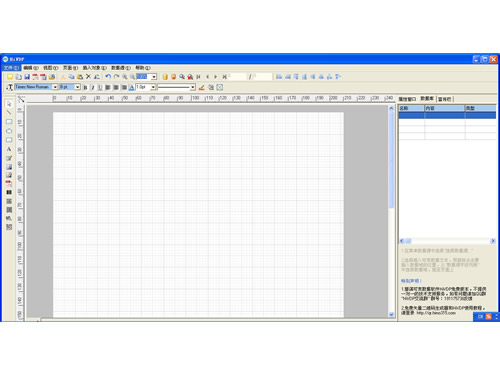Switch to the 属性窗口 properties tab
The height and width of the screenshot is (375, 500).
[x=407, y=99]
